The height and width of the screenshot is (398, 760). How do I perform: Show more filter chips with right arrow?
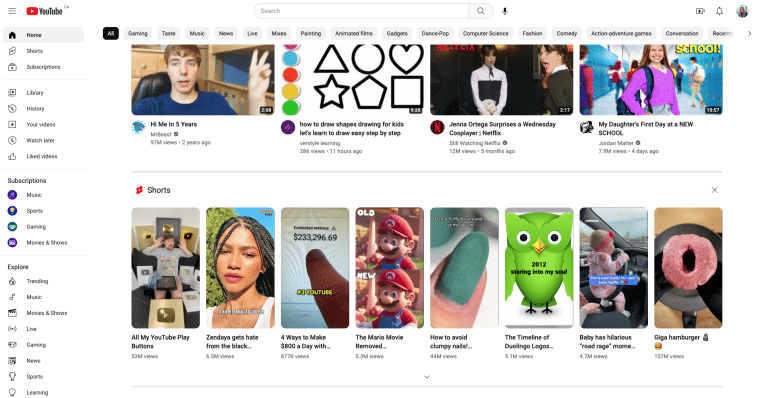pyautogui.click(x=749, y=33)
